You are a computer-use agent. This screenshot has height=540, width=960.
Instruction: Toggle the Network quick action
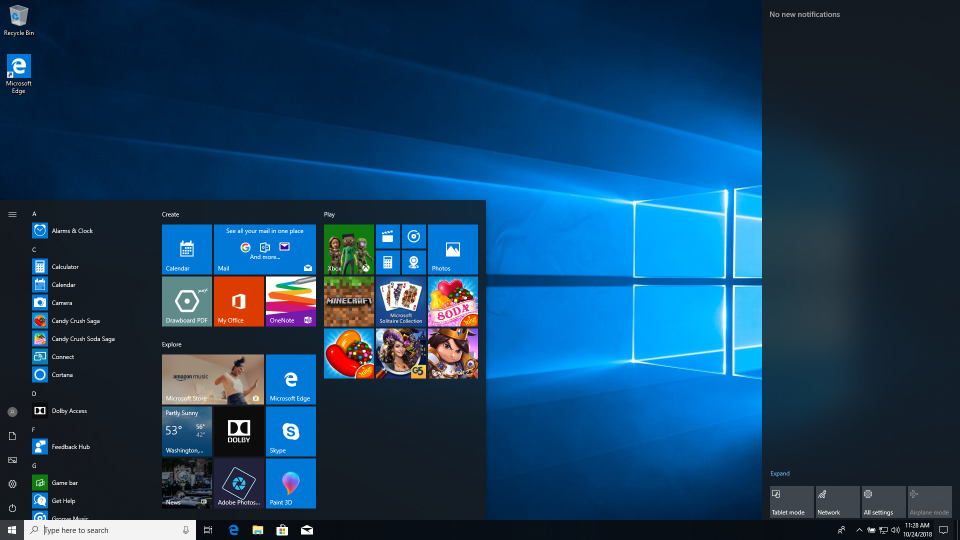837,502
